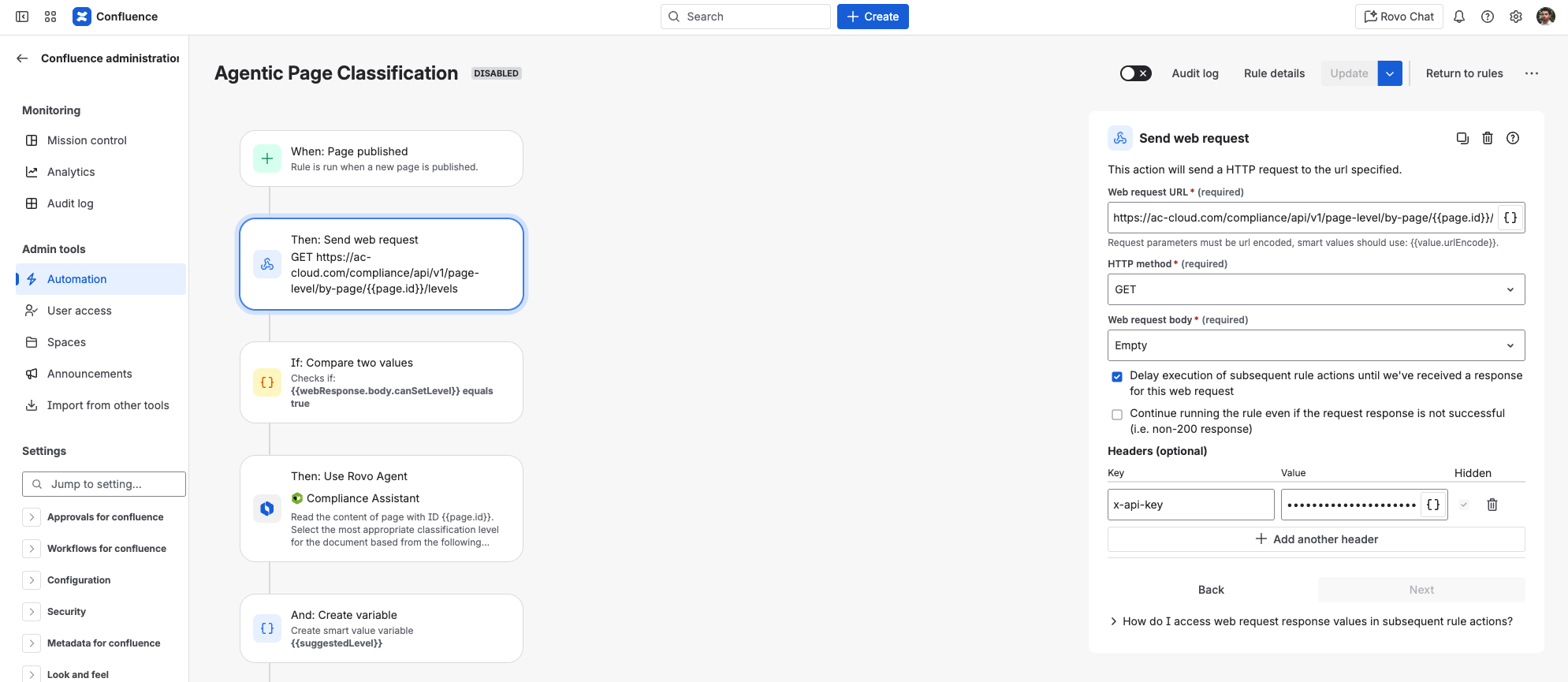Check Continue running rule if request unsuccessful
Screen dimensions: 1568x682
tap(1117, 415)
